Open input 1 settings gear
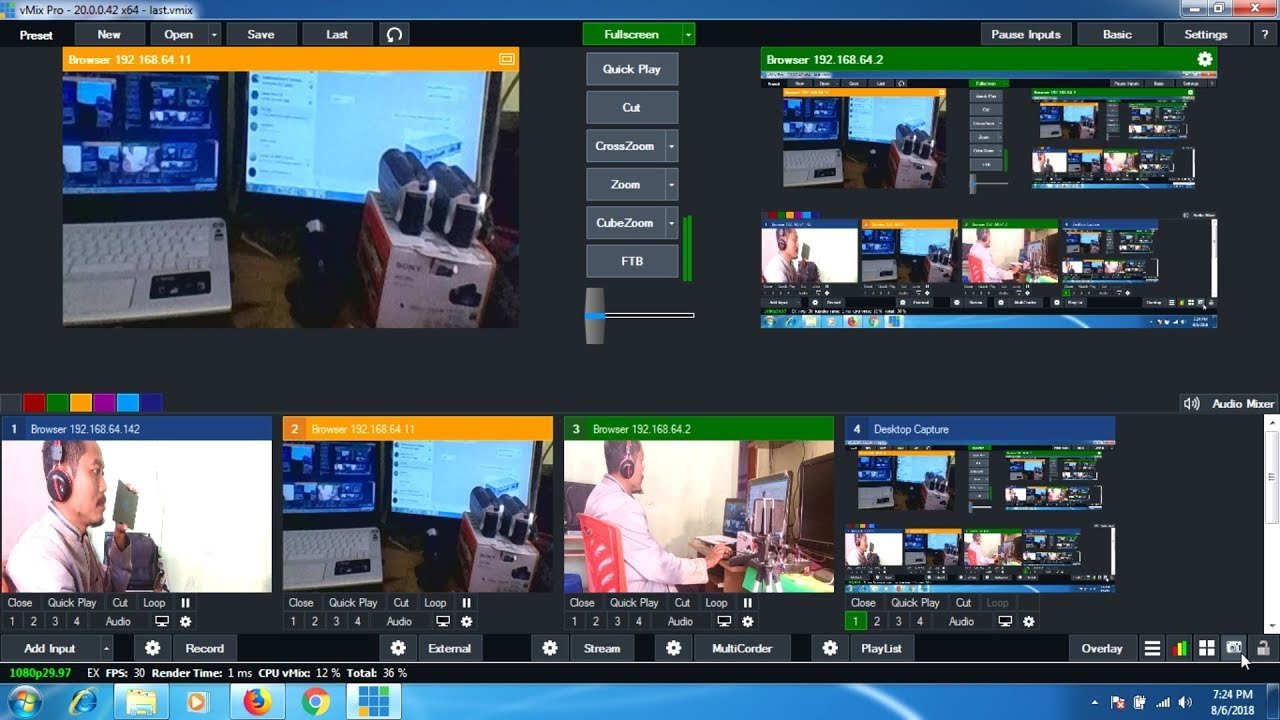1280x720 pixels. tap(185, 621)
